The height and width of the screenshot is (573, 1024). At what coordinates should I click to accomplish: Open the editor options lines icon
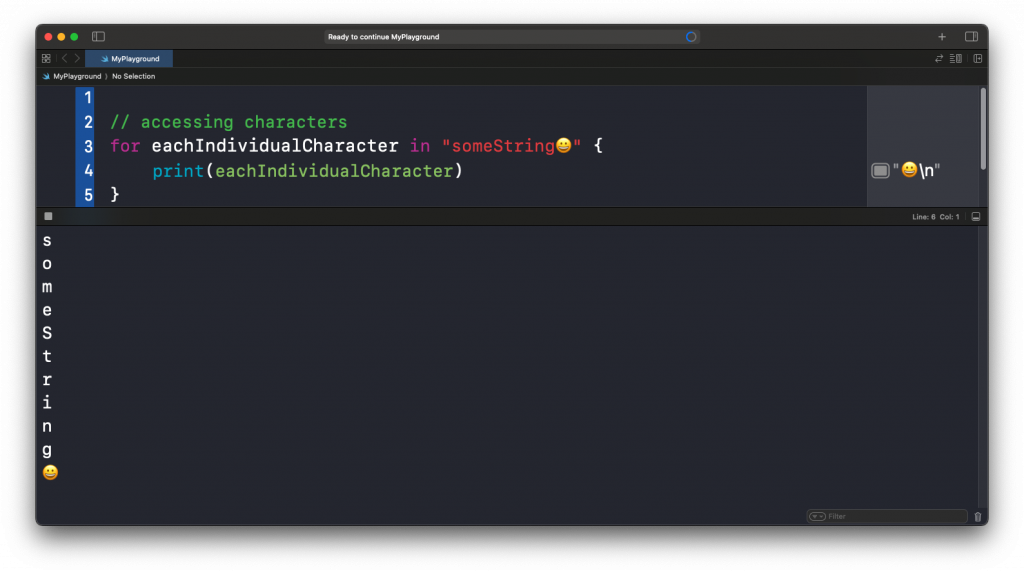(955, 59)
